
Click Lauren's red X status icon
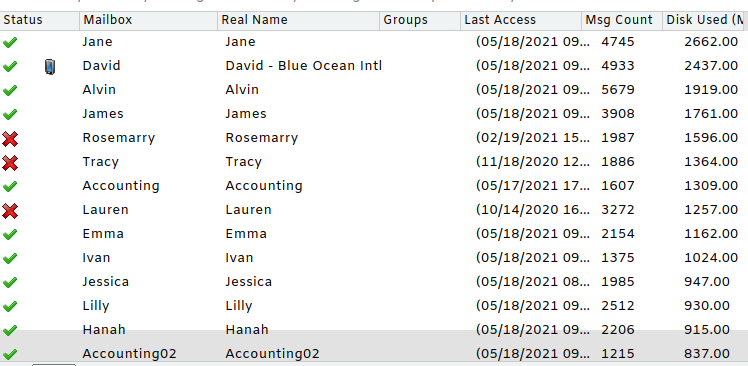click(10, 210)
